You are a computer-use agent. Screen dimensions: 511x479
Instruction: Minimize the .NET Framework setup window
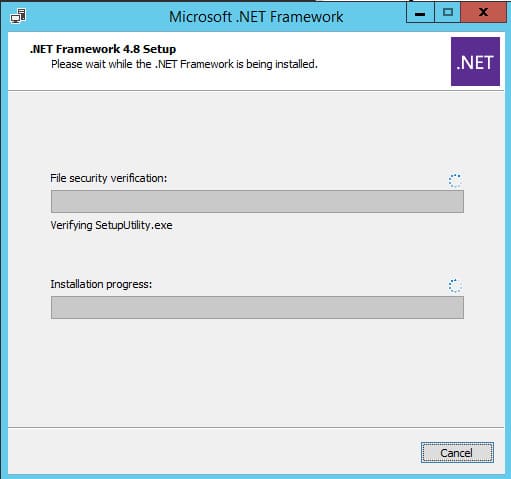click(x=420, y=13)
